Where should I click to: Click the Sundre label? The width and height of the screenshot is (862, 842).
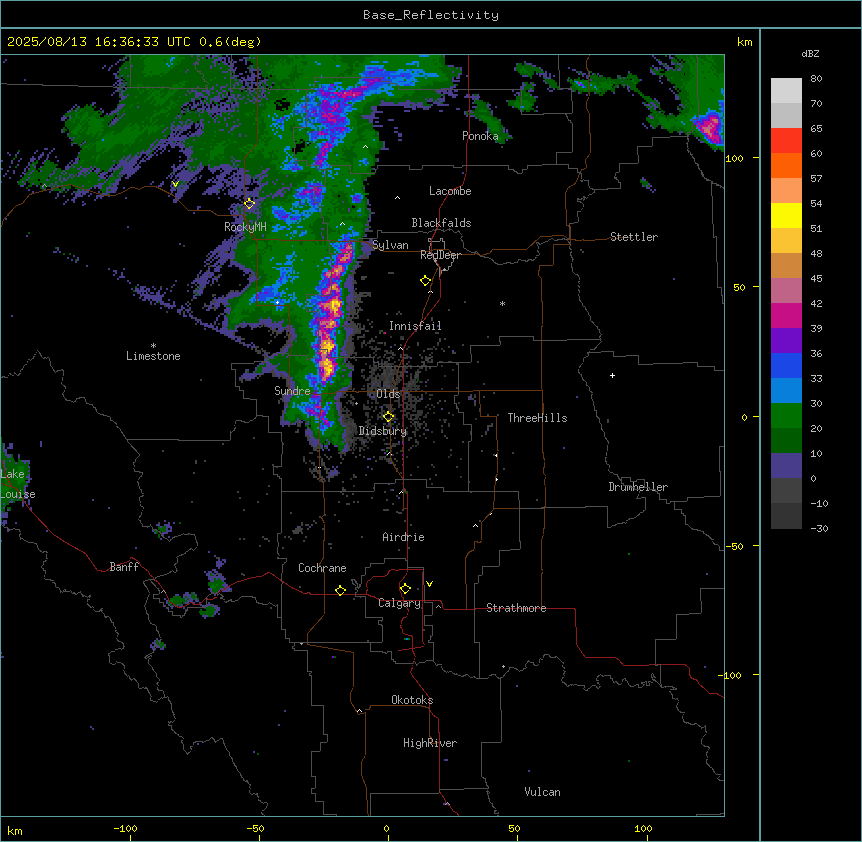click(x=292, y=391)
